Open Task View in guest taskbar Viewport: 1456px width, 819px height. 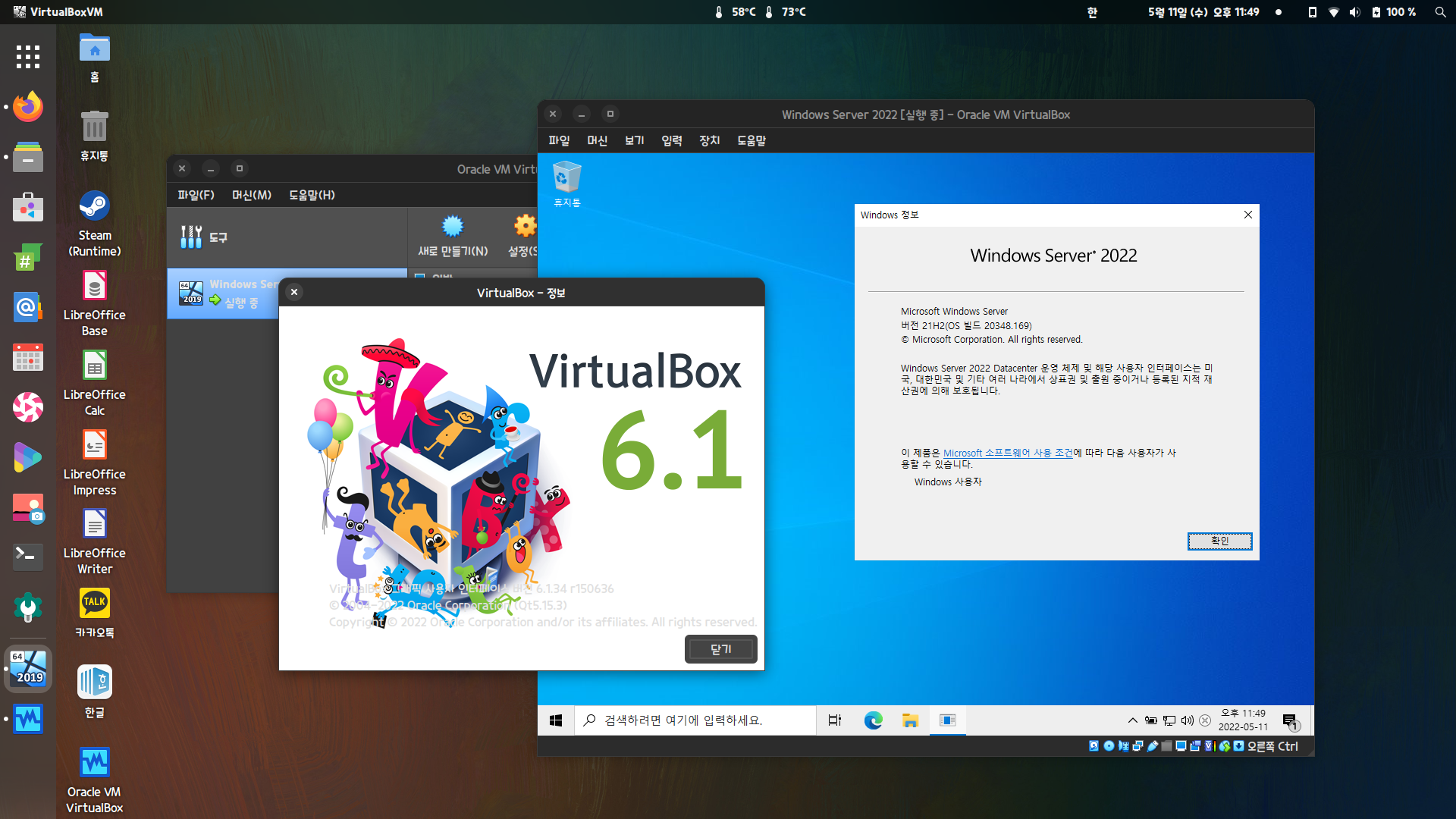coord(834,720)
